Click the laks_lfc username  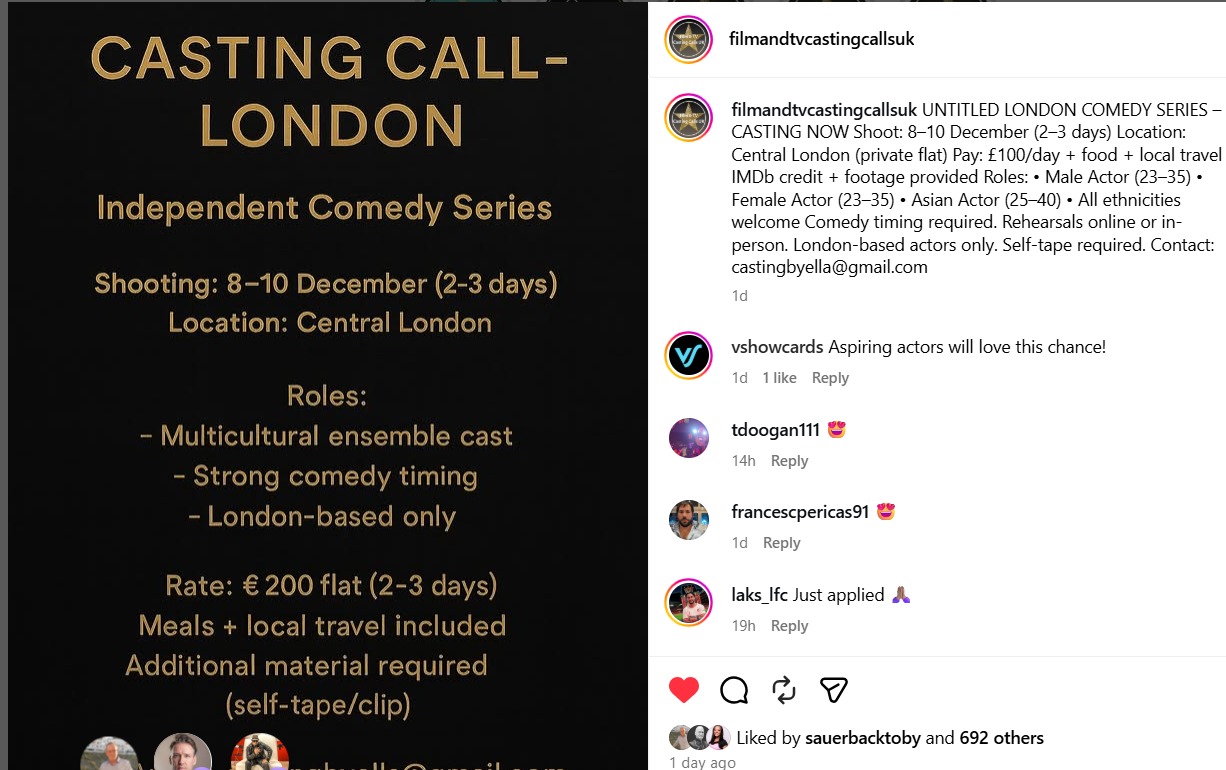click(x=759, y=595)
